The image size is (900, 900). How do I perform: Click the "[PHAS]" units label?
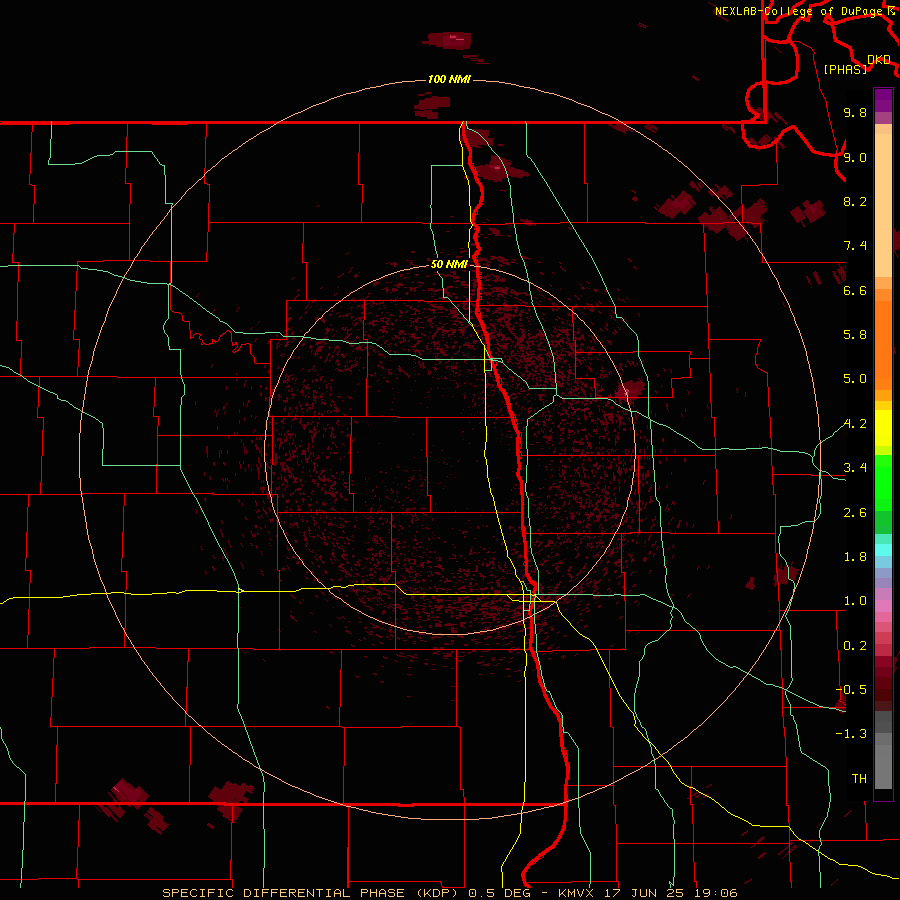point(845,69)
